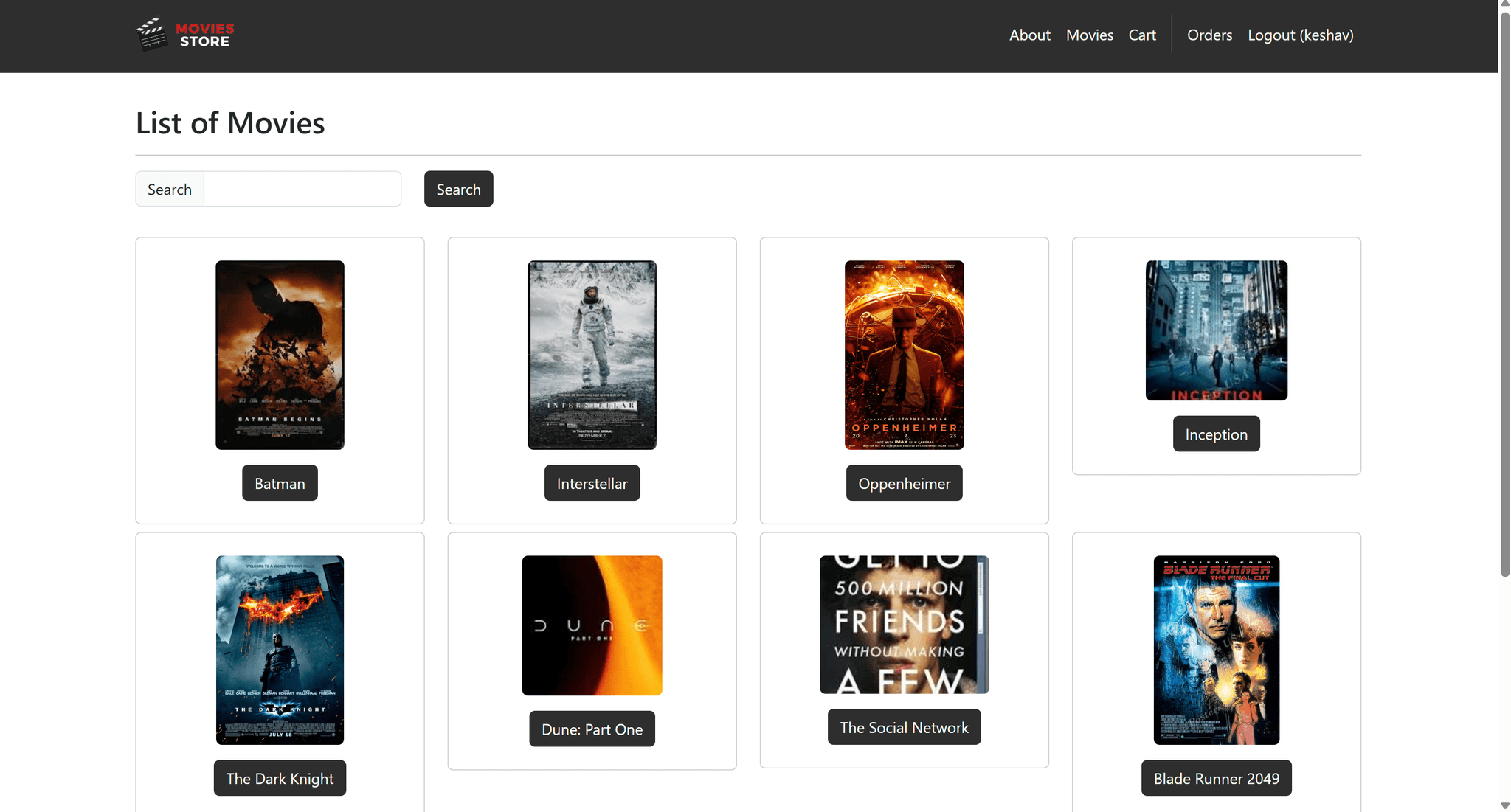Select The Social Network movie
This screenshot has height=812, width=1511.
click(904, 726)
